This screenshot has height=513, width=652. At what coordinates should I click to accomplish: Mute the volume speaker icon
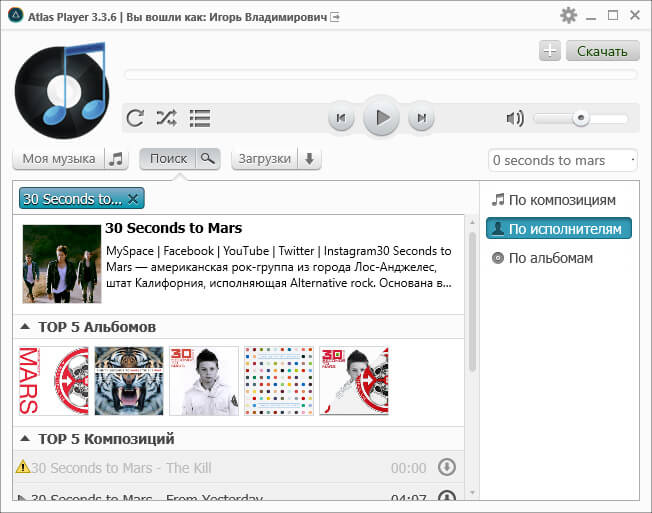515,118
